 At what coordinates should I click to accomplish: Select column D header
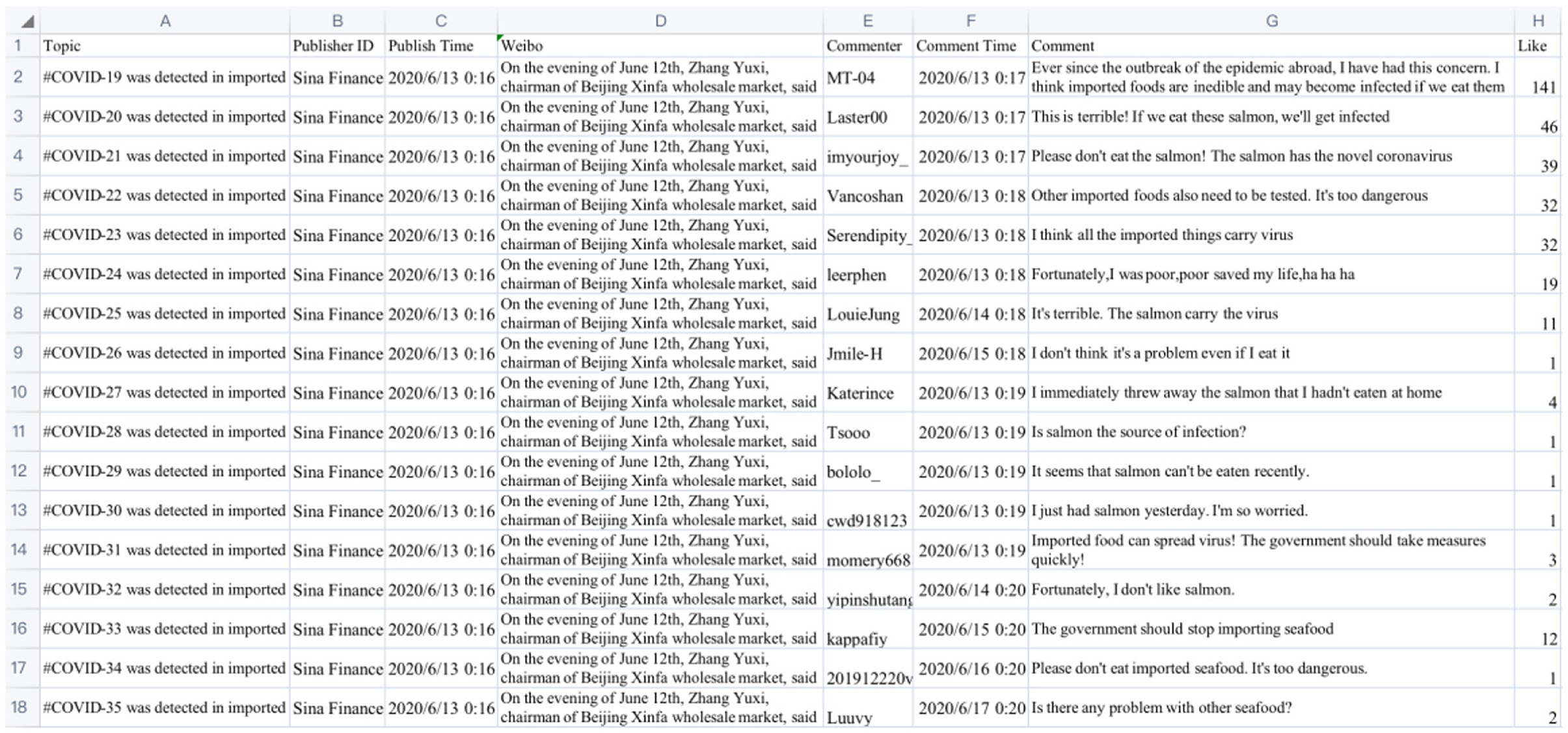660,21
